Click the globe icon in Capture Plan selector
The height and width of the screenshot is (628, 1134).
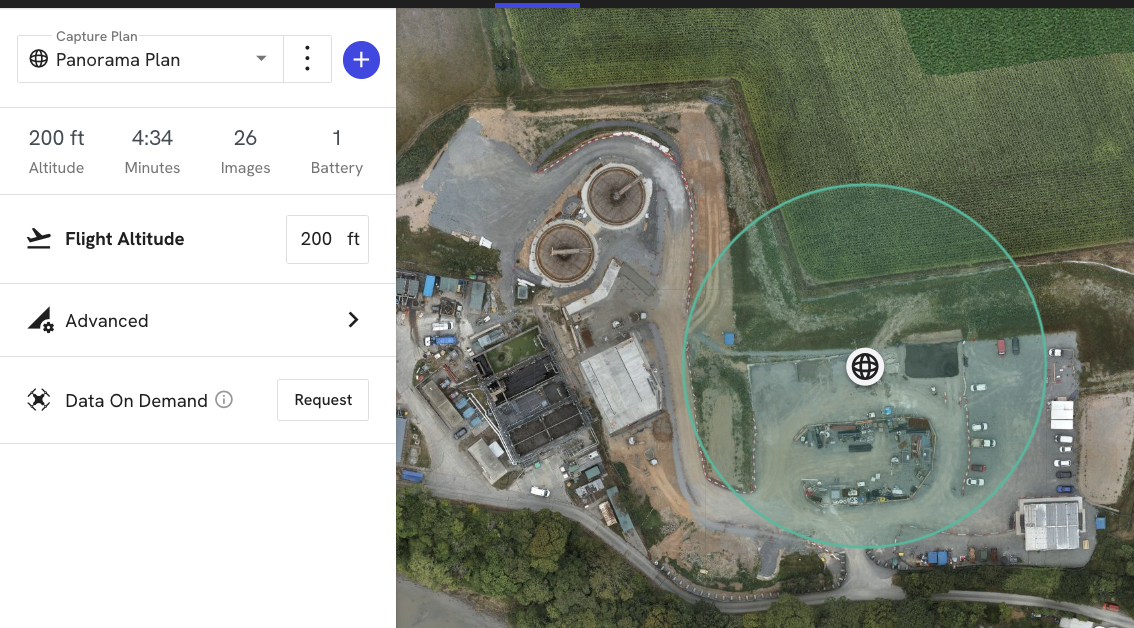pos(39,59)
